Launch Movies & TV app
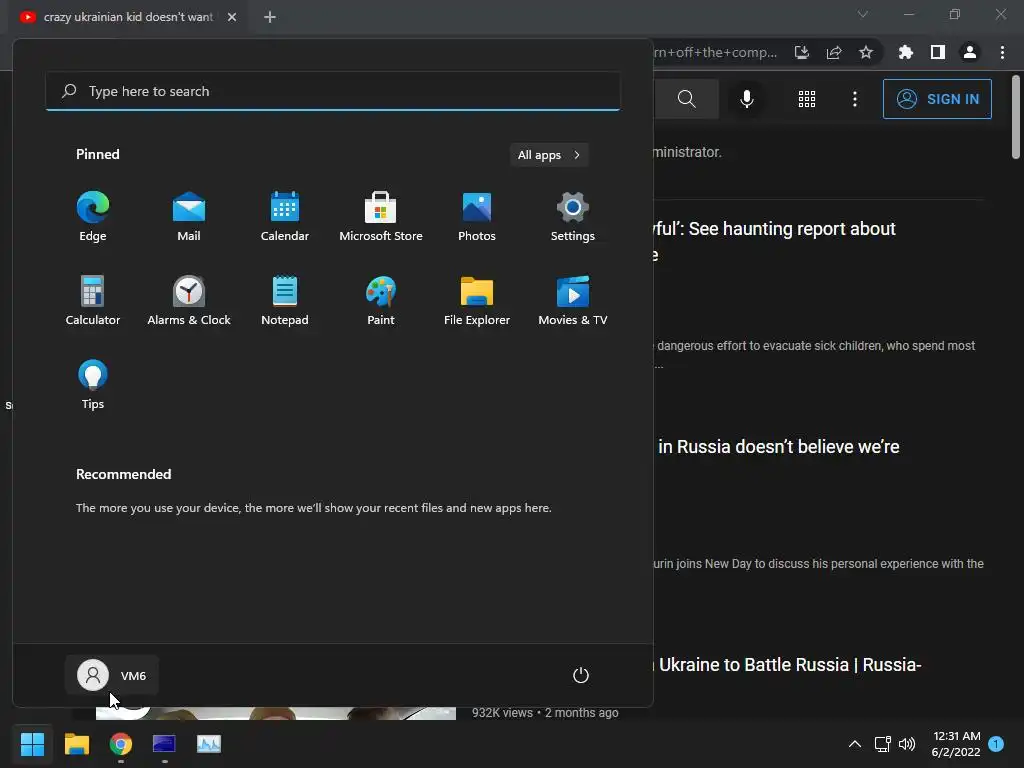Image resolution: width=1024 pixels, height=768 pixels. tap(573, 301)
